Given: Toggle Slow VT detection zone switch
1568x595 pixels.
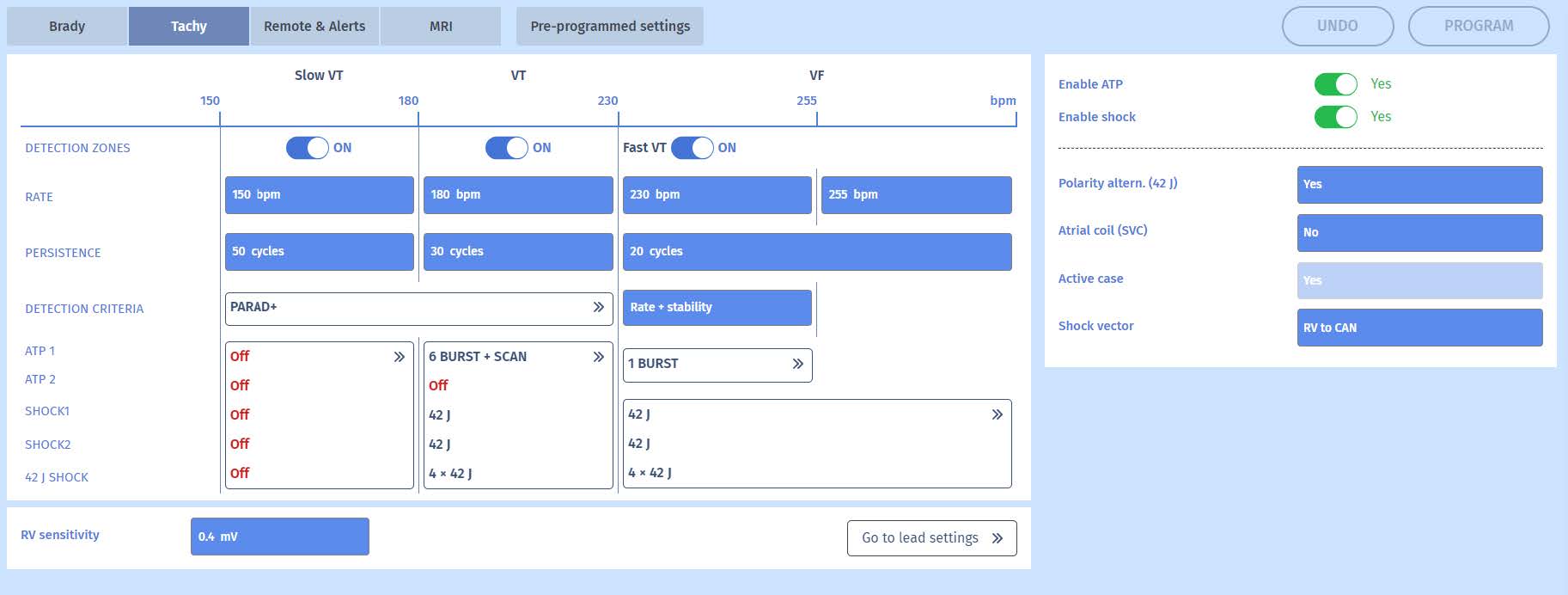Looking at the screenshot, I should (307, 148).
